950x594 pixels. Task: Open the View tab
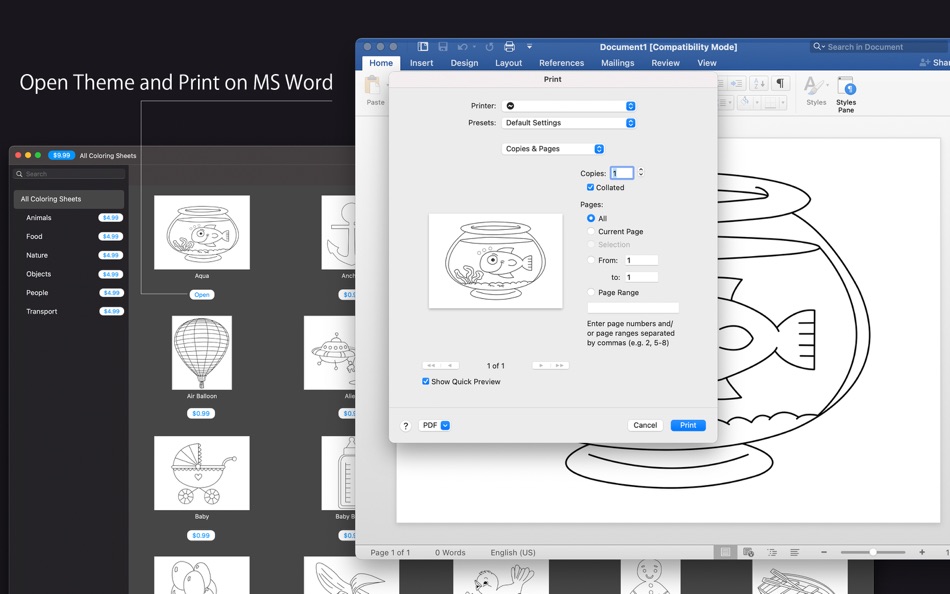click(706, 63)
